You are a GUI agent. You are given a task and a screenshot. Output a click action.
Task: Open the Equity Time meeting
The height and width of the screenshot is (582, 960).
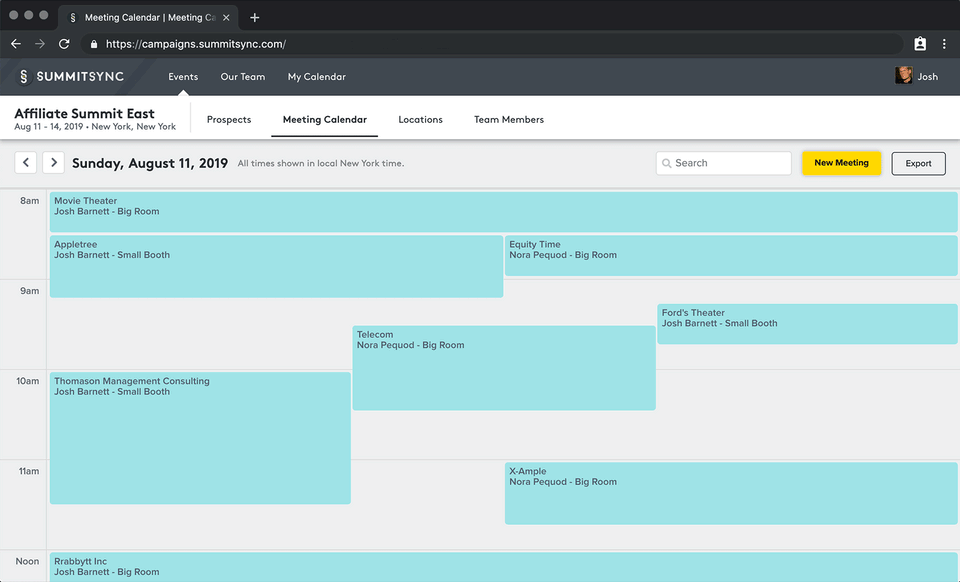(731, 256)
